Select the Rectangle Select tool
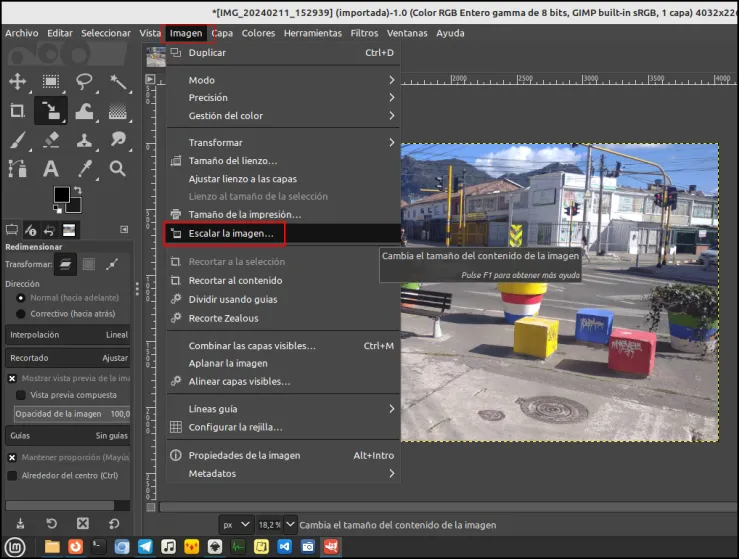739x559 pixels. click(x=51, y=82)
